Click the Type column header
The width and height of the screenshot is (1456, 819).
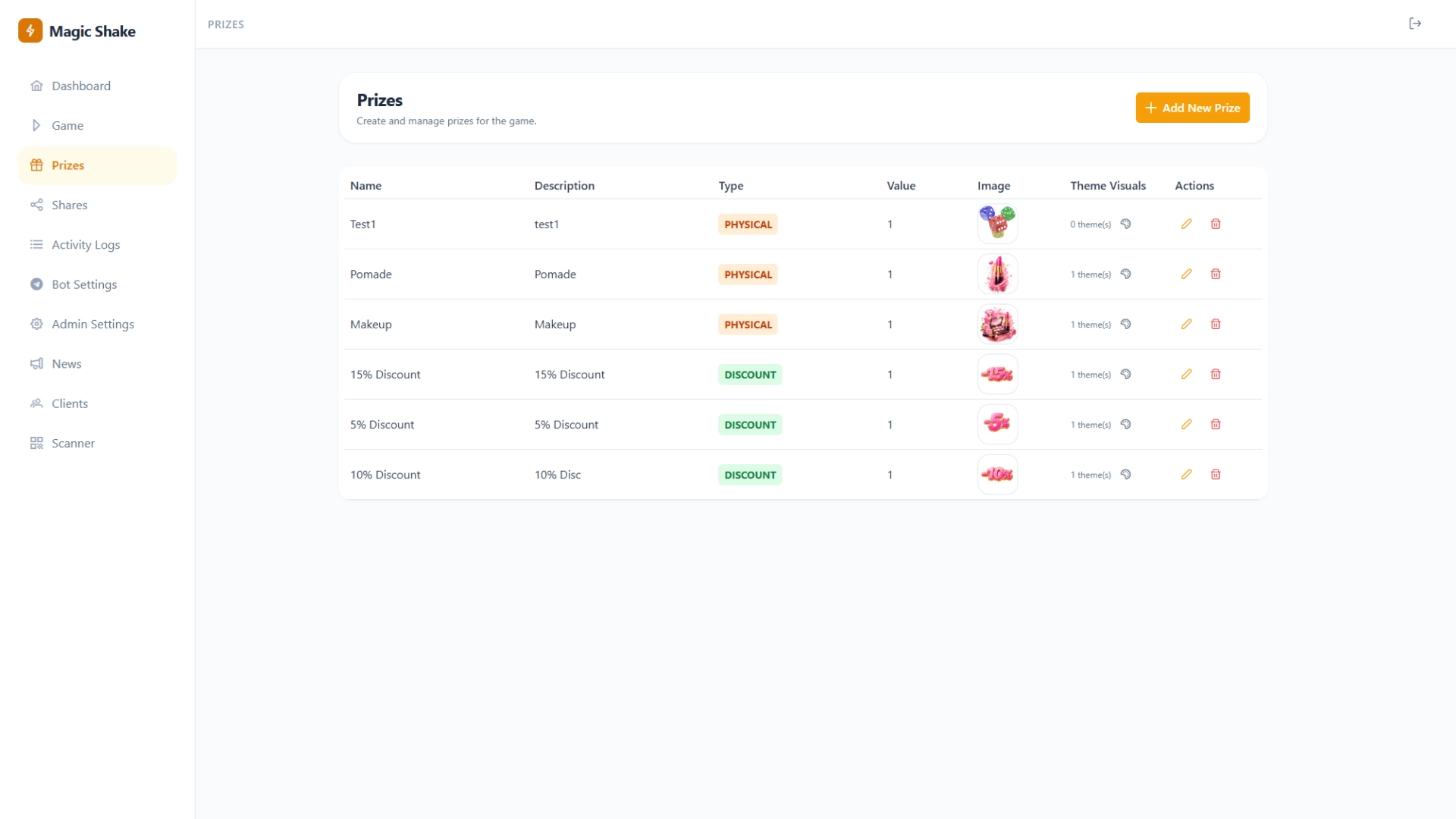click(x=731, y=186)
